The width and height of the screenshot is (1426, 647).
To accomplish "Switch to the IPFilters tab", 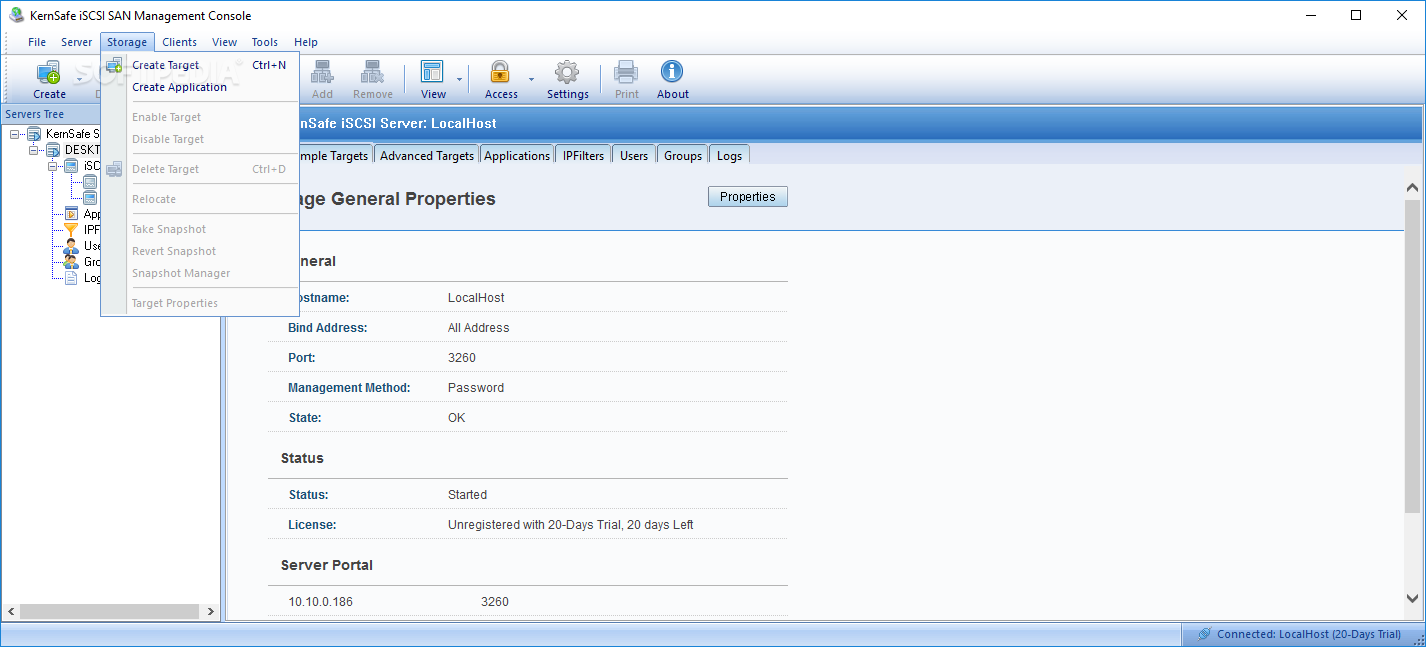I will click(x=583, y=155).
